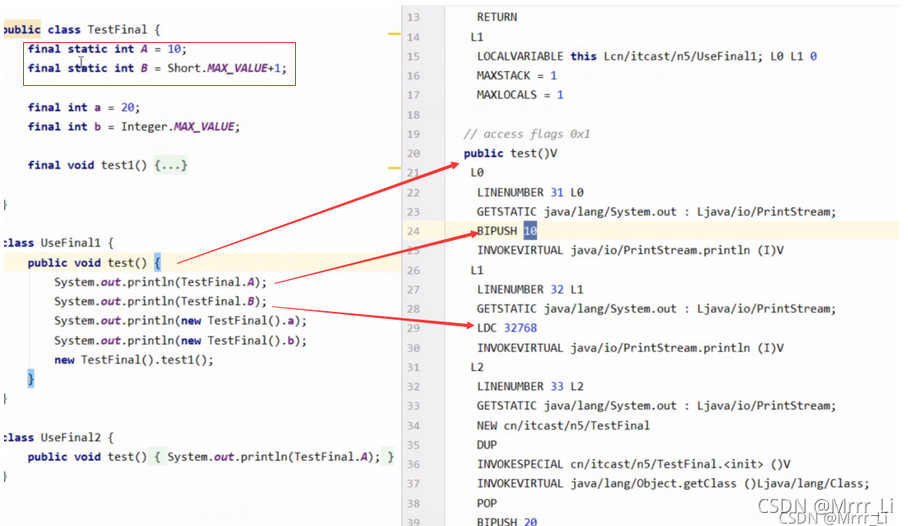Expand the folded test1() method body
Viewport: 908px width, 526px height.
[x=171, y=165]
